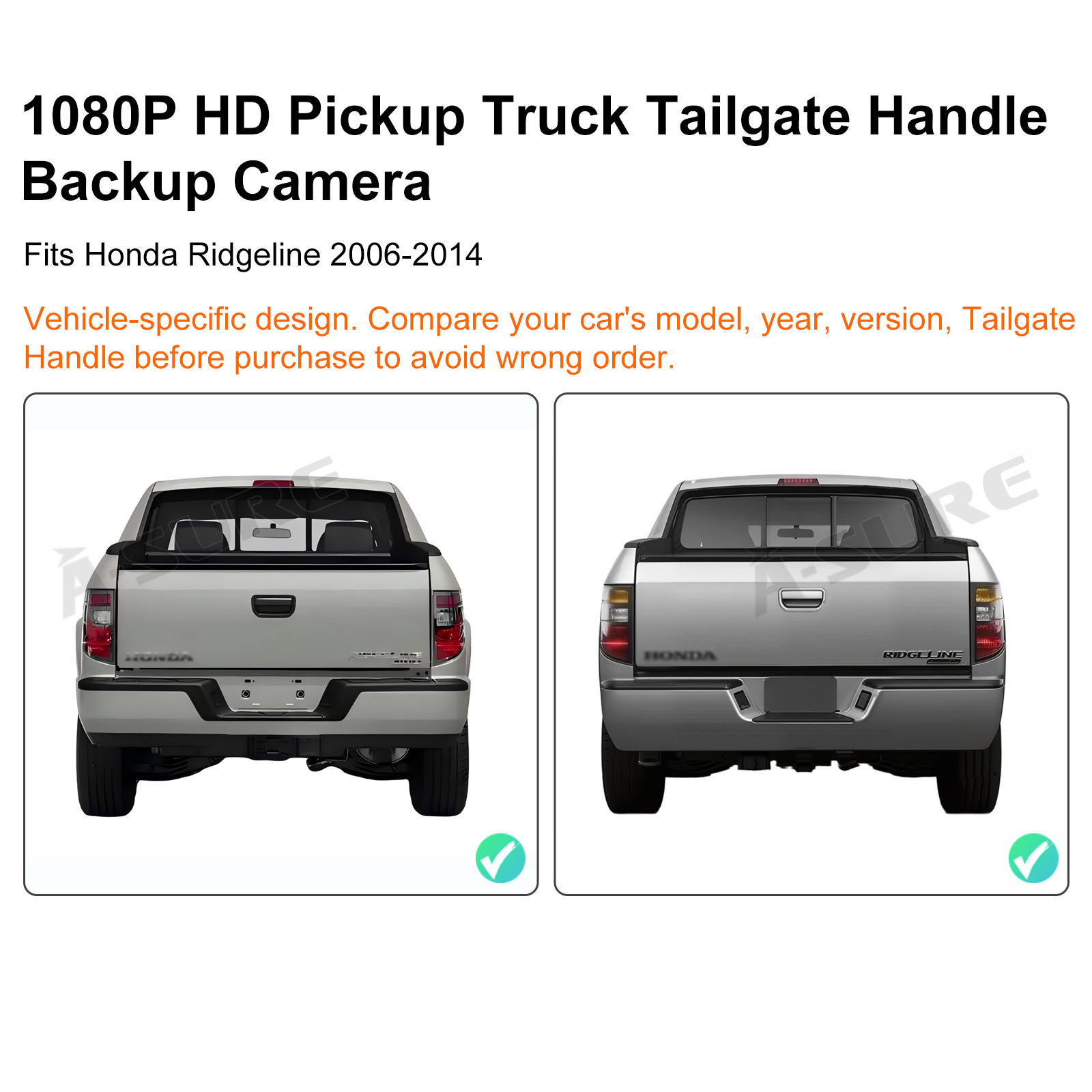Click the orange 'Vehicle-specific design' warning text

tap(549, 339)
